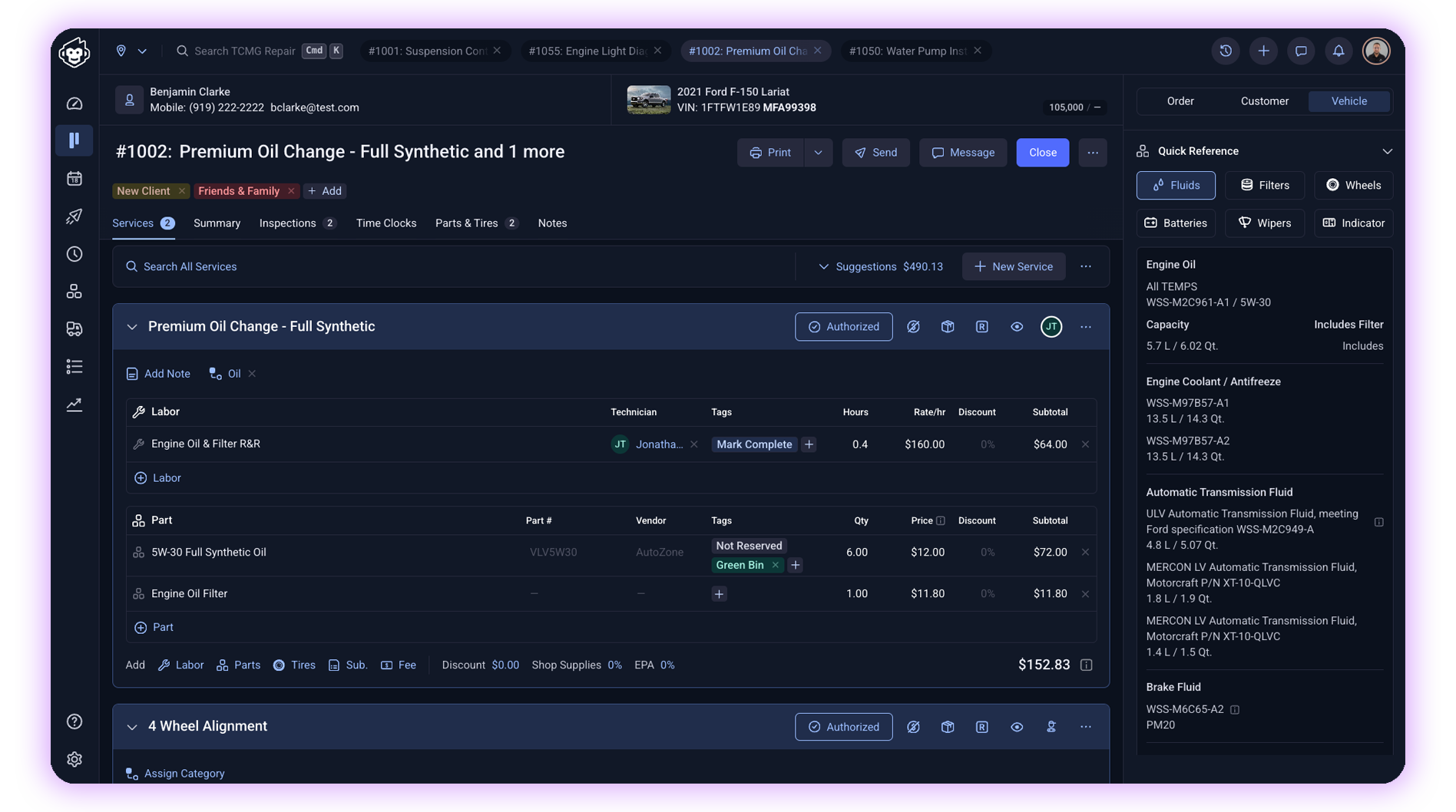1456x812 pixels.
Task: Open the history clock icon in top bar
Action: (1226, 51)
